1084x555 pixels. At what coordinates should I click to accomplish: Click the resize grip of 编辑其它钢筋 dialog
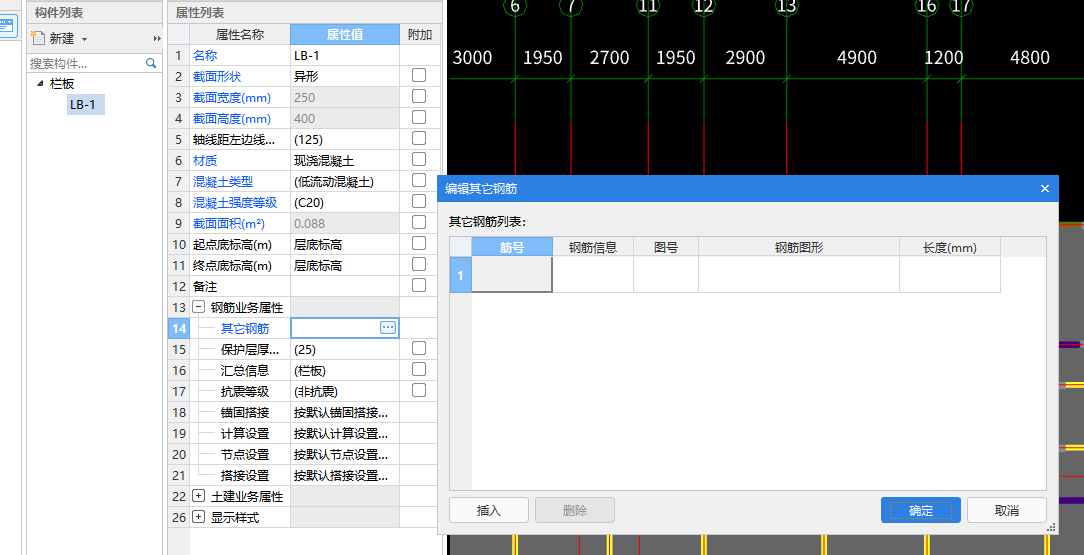(1052, 527)
